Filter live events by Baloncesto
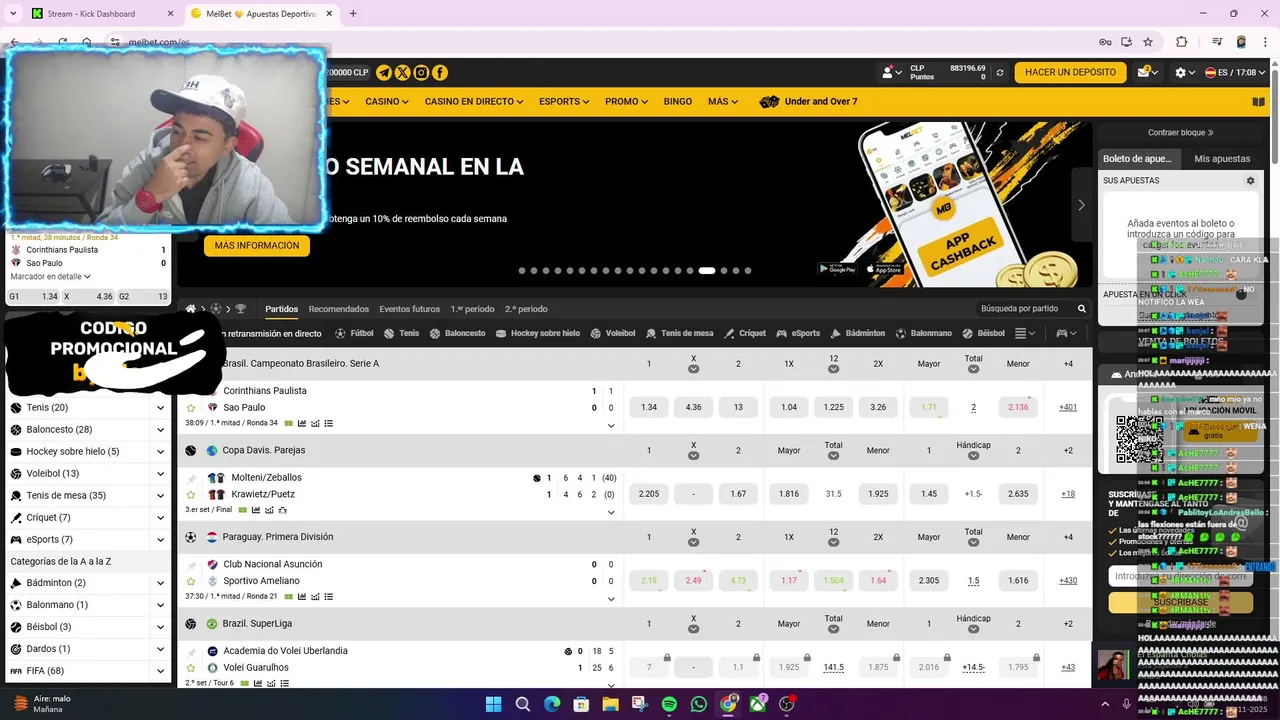Viewport: 1280px width, 720px height. click(x=457, y=333)
